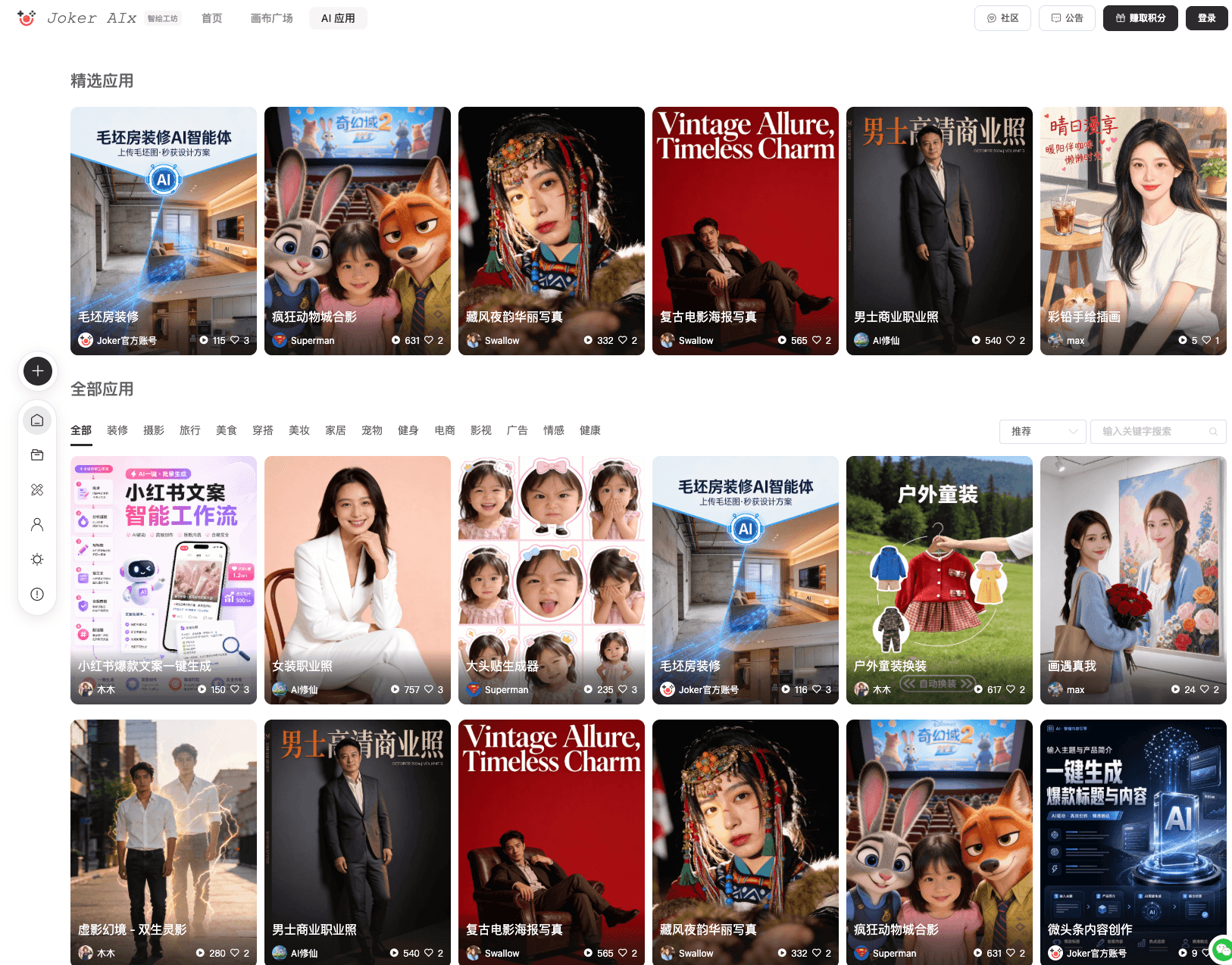Filter apps by the 广告 tab
This screenshot has height=965, width=1232.
click(518, 430)
